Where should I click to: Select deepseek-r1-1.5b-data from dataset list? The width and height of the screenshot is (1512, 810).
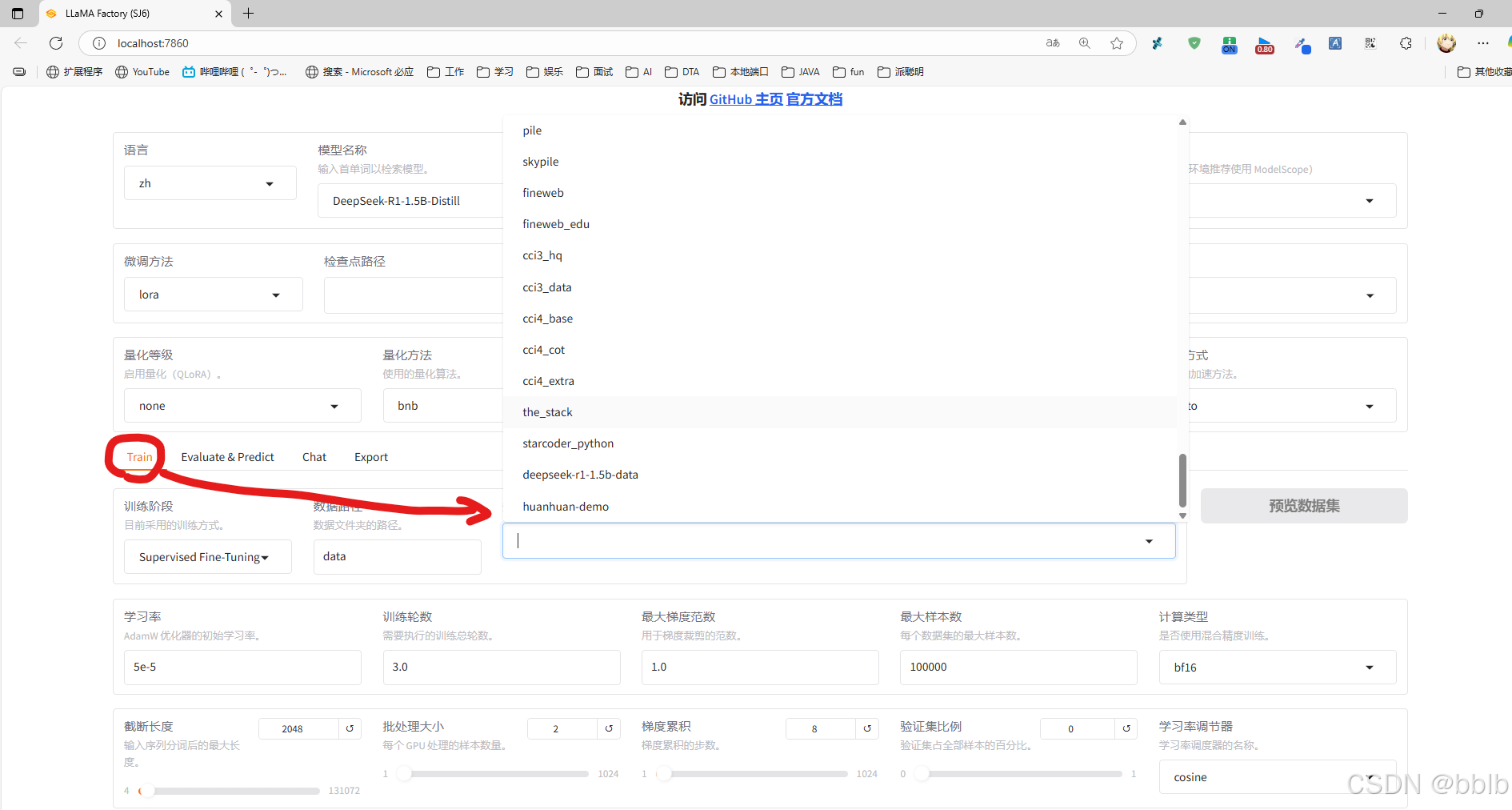click(x=840, y=475)
